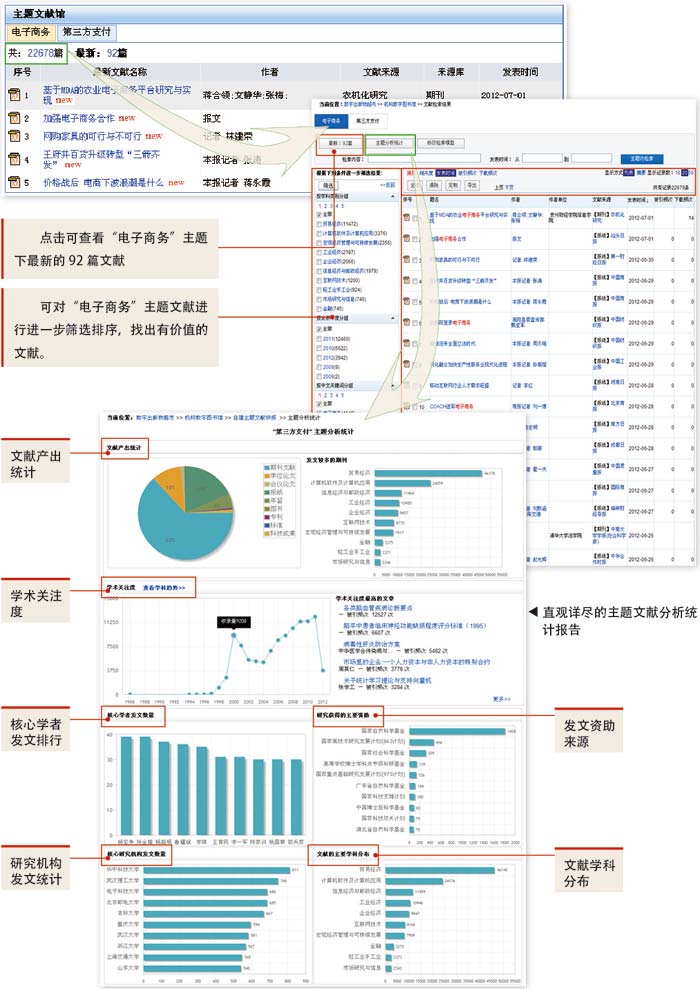
Task: Open article 价格战后 电商下波浪潮是什么
Action: pos(103,182)
